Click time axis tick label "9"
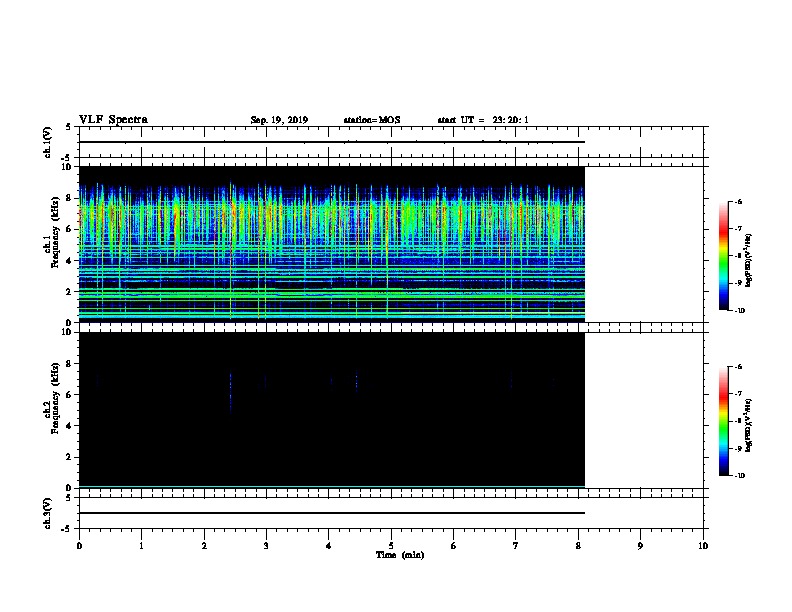This screenshot has height=612, width=792. click(x=640, y=546)
